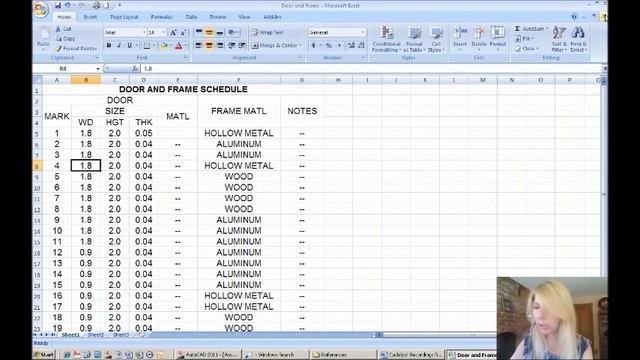Switch to the Page Layout ribbon tab

(124, 17)
